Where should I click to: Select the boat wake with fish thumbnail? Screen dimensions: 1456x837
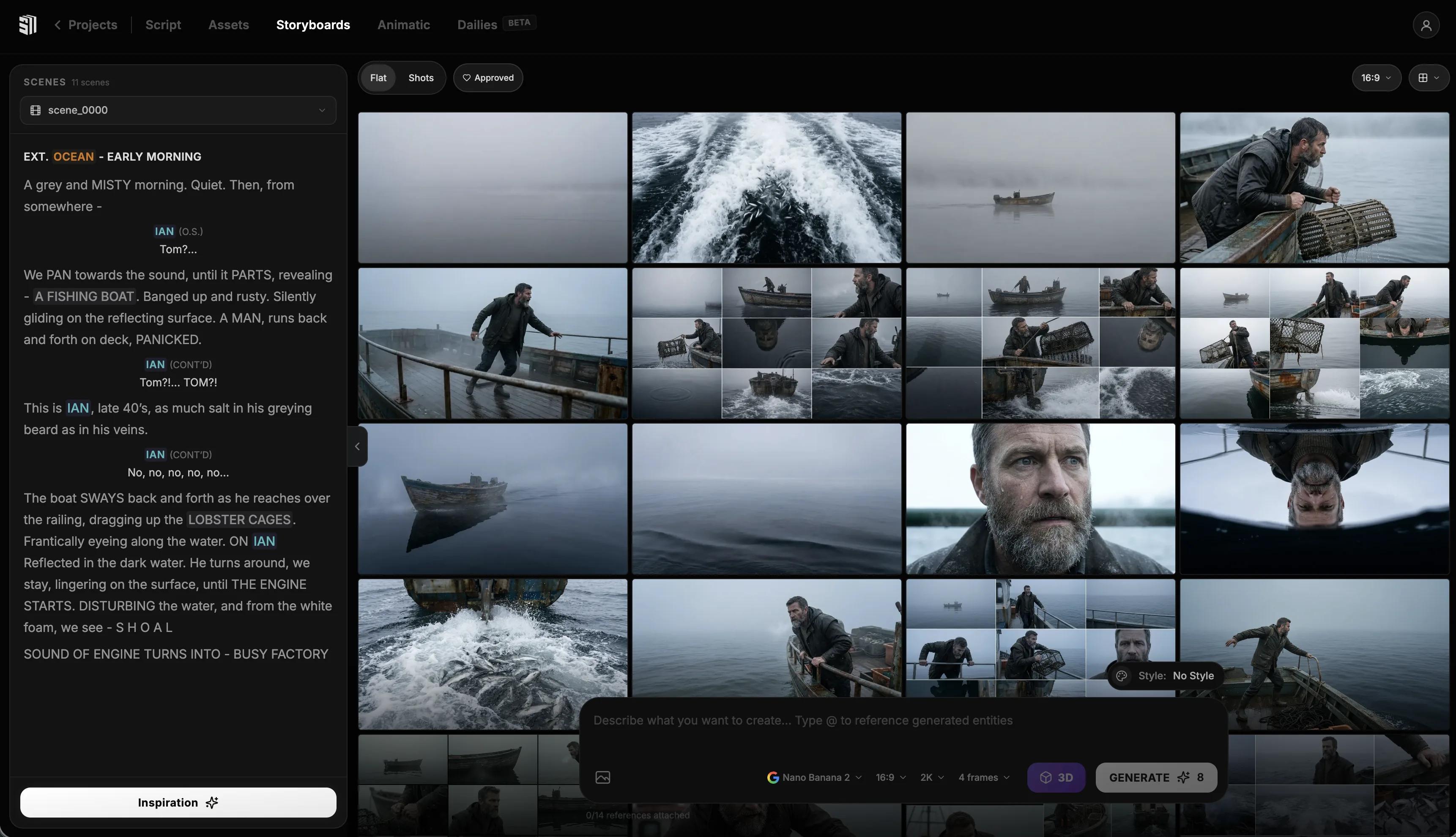pos(767,187)
